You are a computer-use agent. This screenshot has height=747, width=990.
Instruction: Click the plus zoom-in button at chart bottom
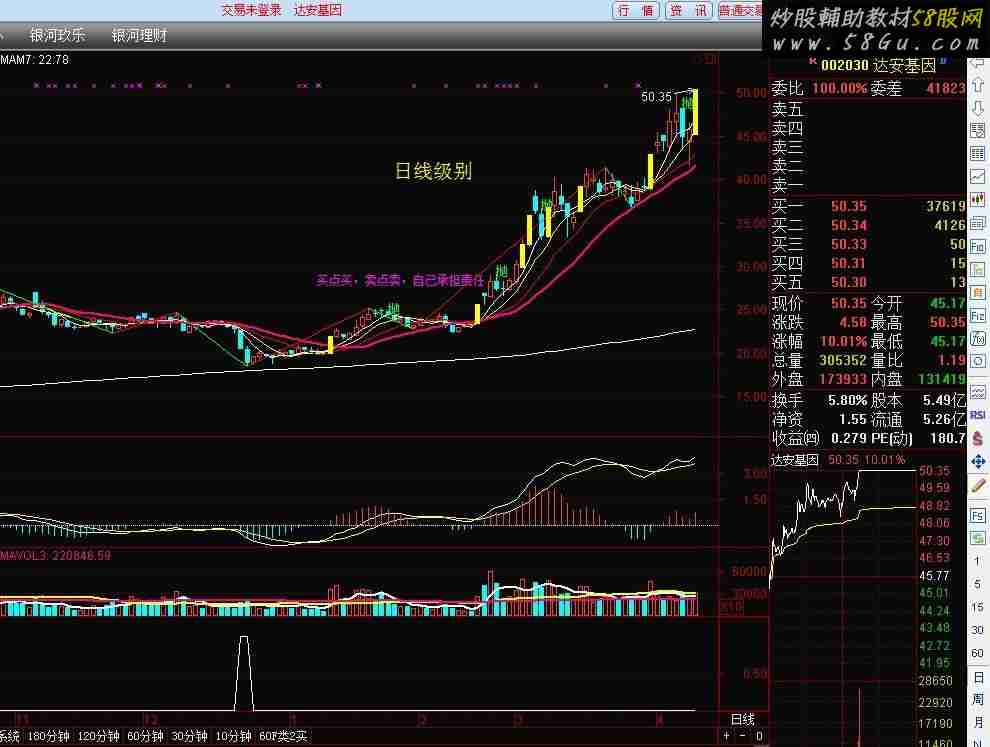pos(727,736)
